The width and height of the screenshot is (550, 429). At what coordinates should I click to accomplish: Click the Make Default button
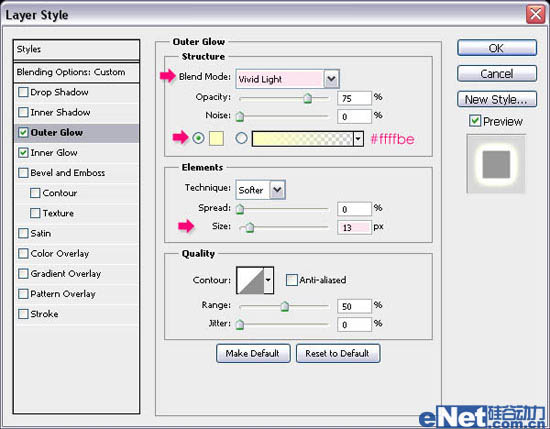(x=253, y=353)
